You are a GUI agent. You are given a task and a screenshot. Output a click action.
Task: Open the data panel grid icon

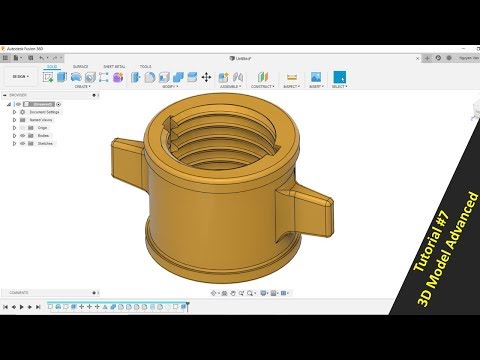click(5, 58)
